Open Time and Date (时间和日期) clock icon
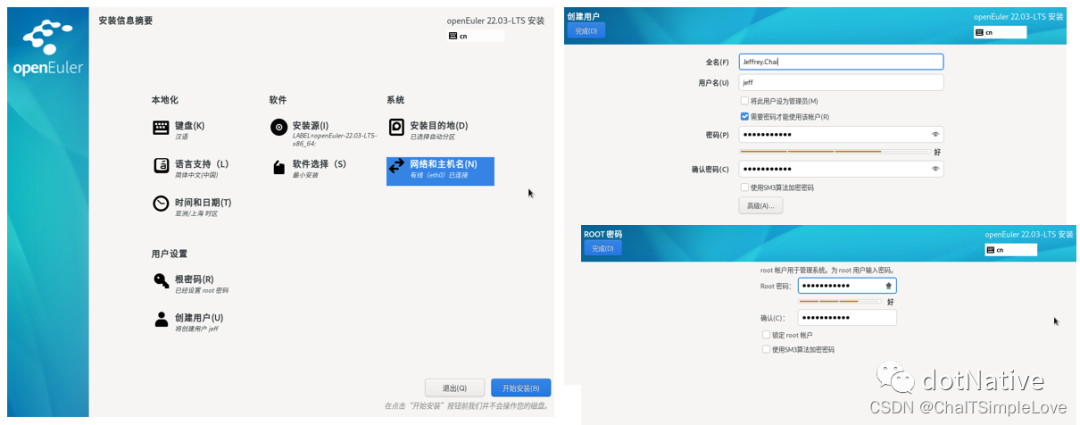This screenshot has height=425, width=1080. click(x=160, y=205)
